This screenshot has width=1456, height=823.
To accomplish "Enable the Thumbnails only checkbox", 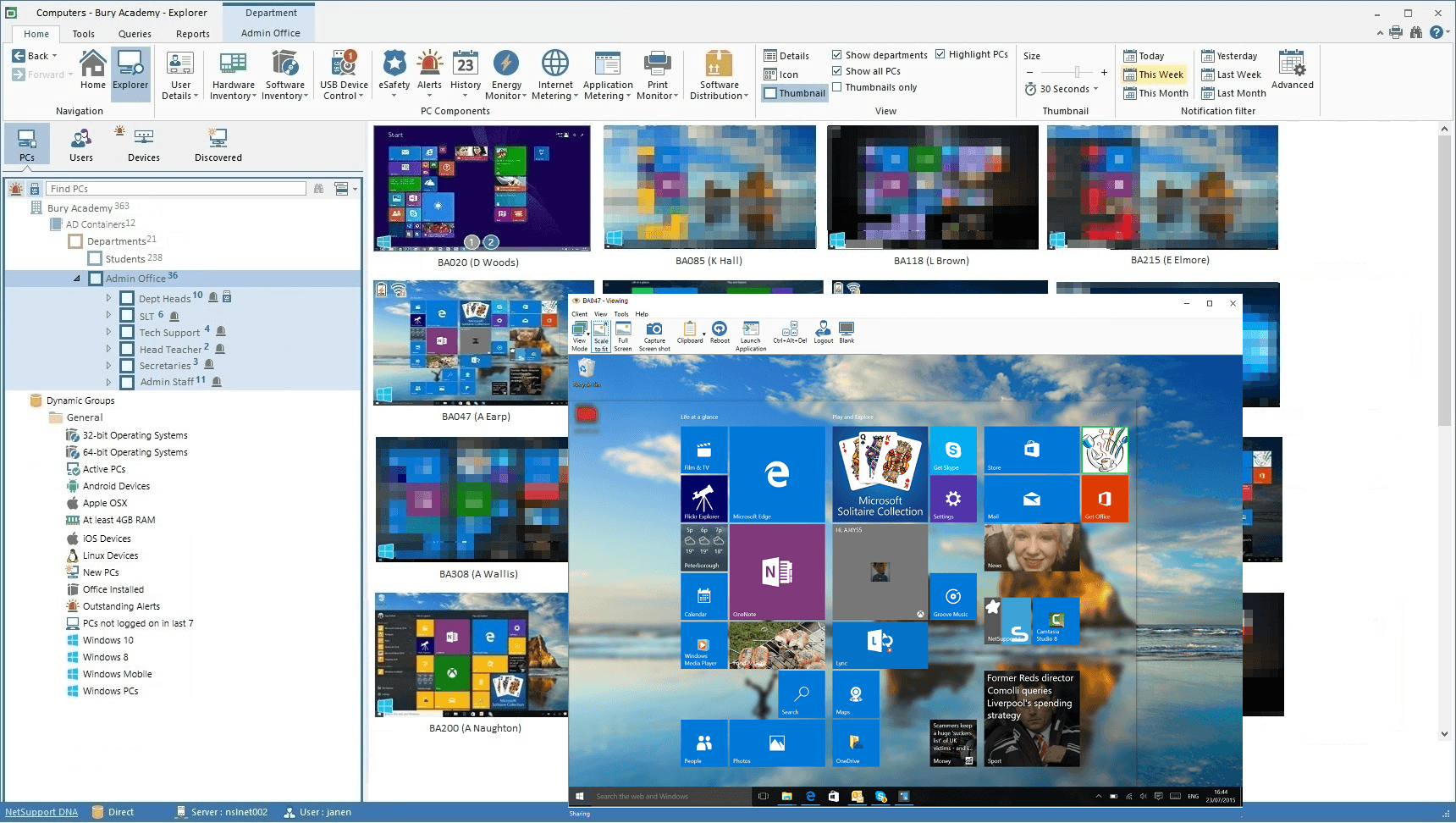I will click(x=837, y=87).
